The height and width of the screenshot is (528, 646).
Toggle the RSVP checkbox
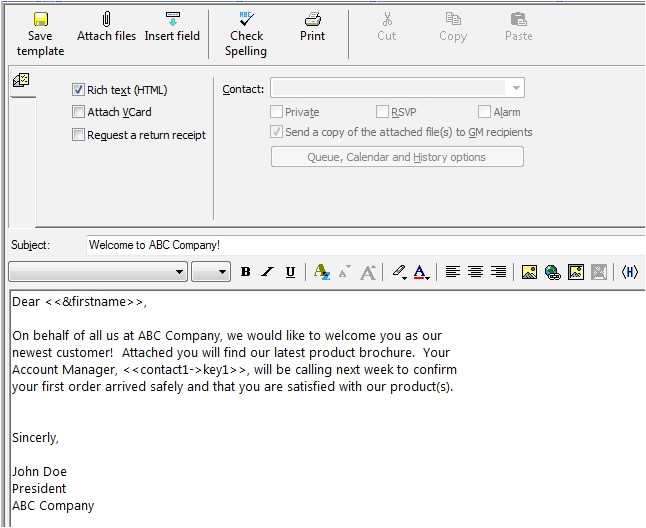coord(382,112)
